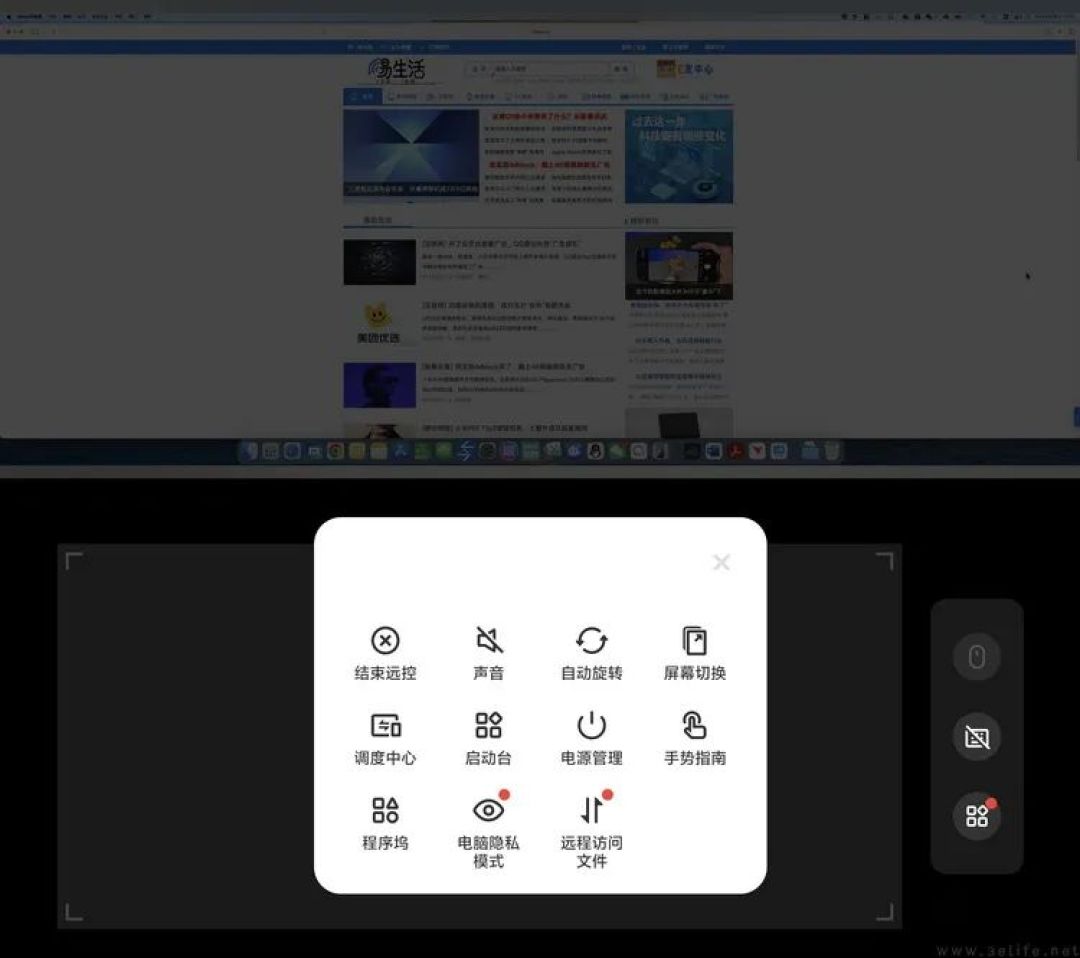Image resolution: width=1080 pixels, height=958 pixels.
Task: Open the blue tech banner on page right
Action: [x=679, y=156]
